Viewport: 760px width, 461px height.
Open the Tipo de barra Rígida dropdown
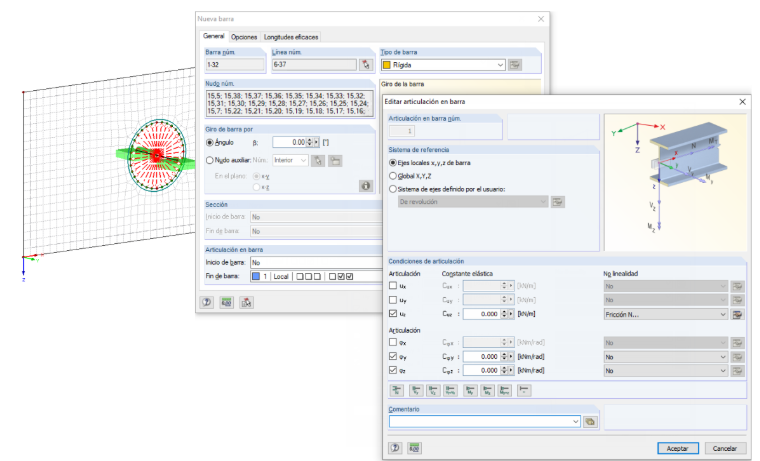coord(443,65)
